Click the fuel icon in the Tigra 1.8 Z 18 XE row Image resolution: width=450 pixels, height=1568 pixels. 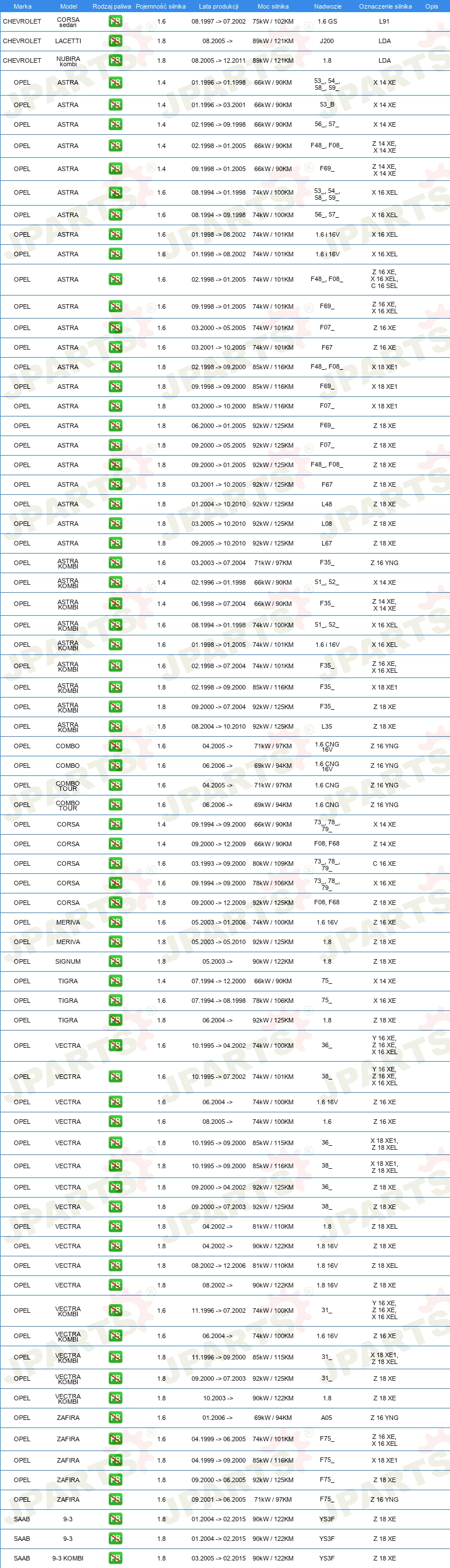point(115,1020)
